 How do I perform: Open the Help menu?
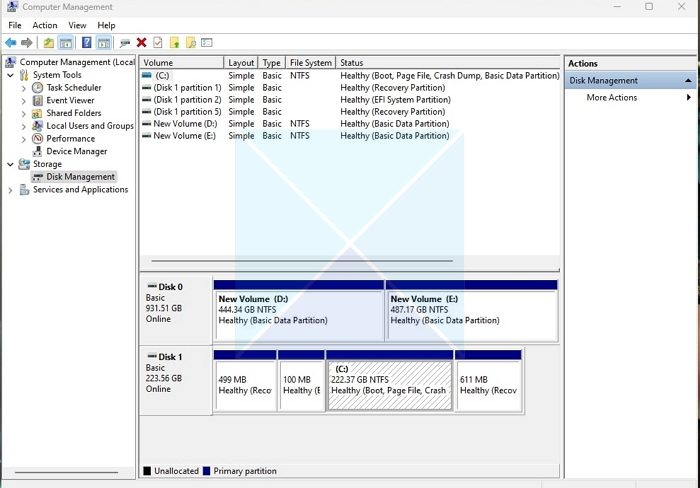click(x=106, y=25)
